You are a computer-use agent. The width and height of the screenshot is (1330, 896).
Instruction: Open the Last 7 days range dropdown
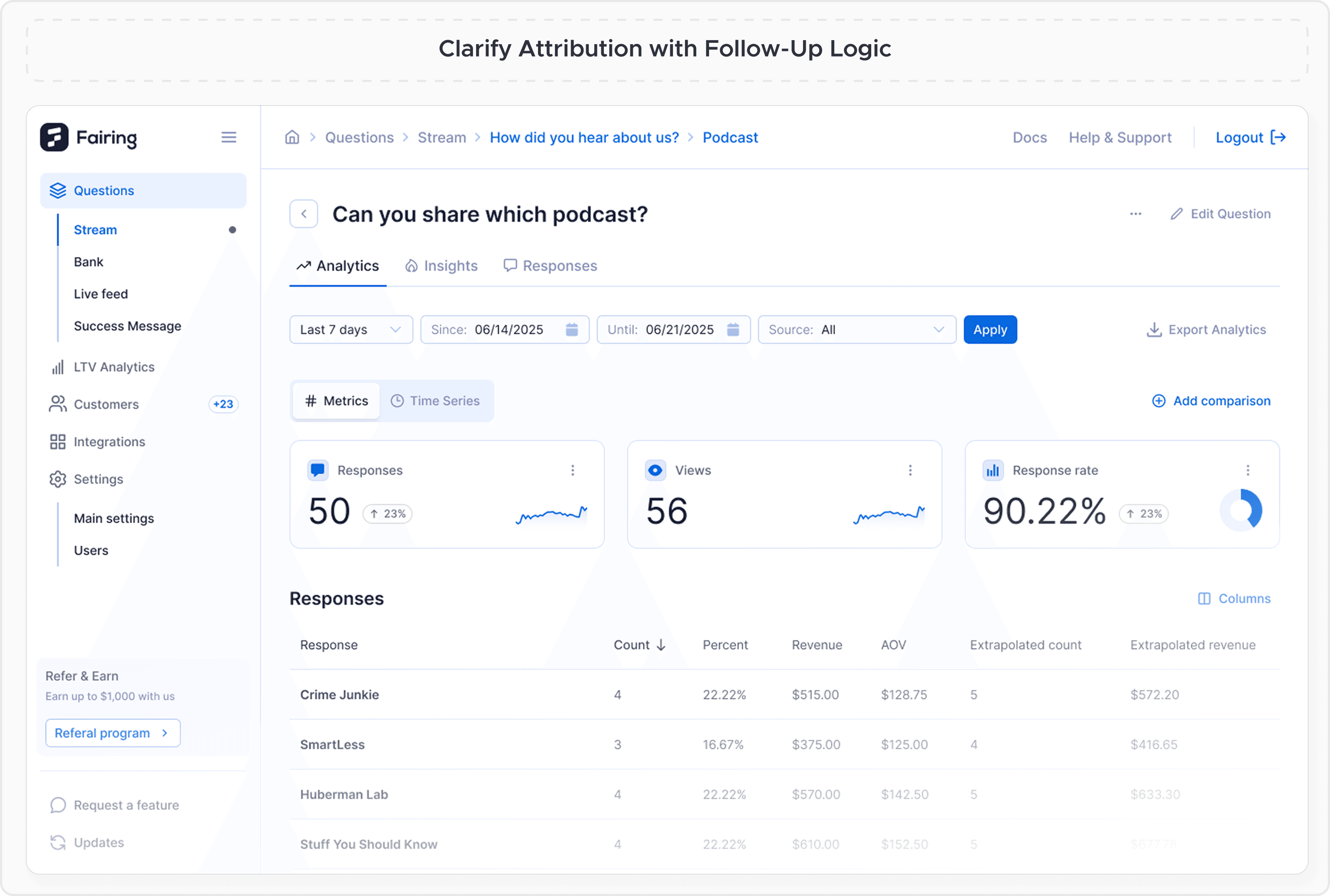click(x=351, y=330)
